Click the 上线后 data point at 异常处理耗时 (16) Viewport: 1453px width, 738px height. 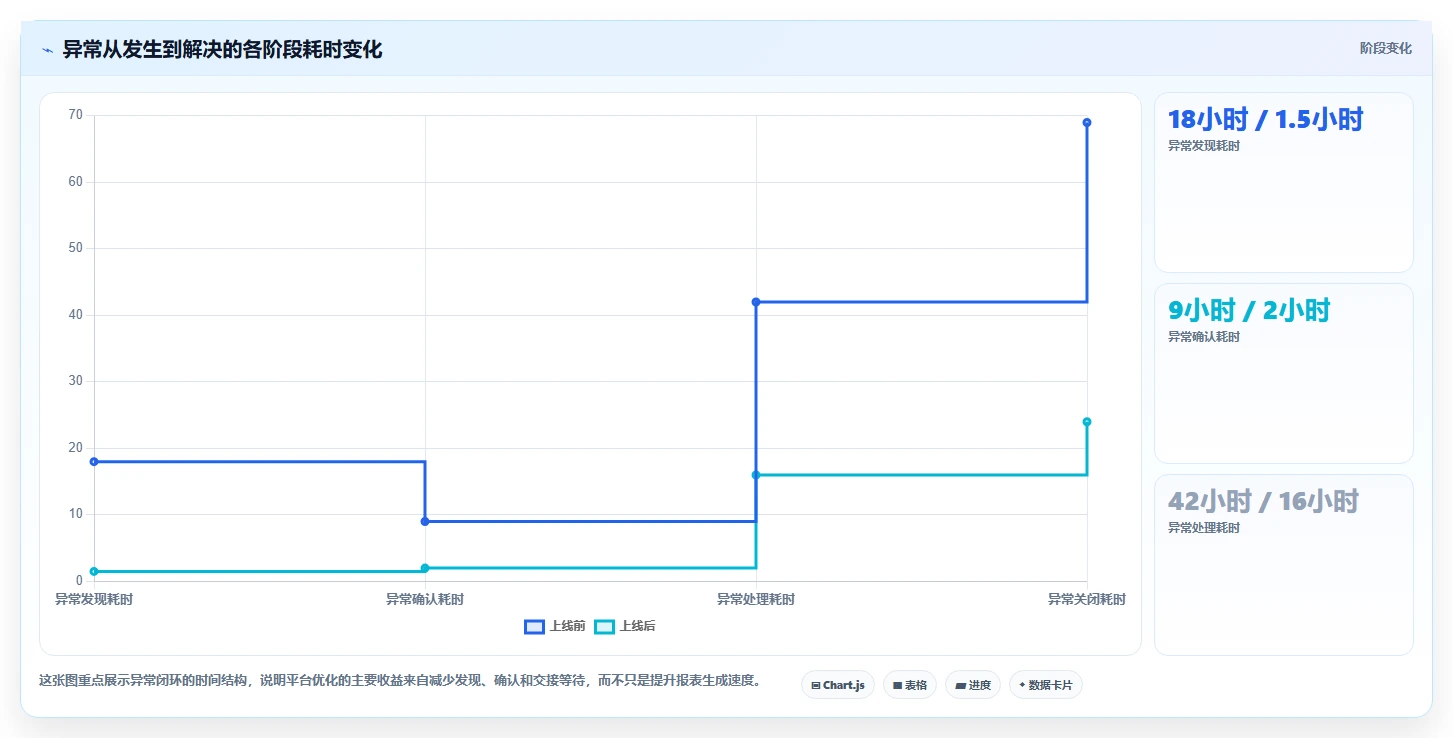click(756, 475)
